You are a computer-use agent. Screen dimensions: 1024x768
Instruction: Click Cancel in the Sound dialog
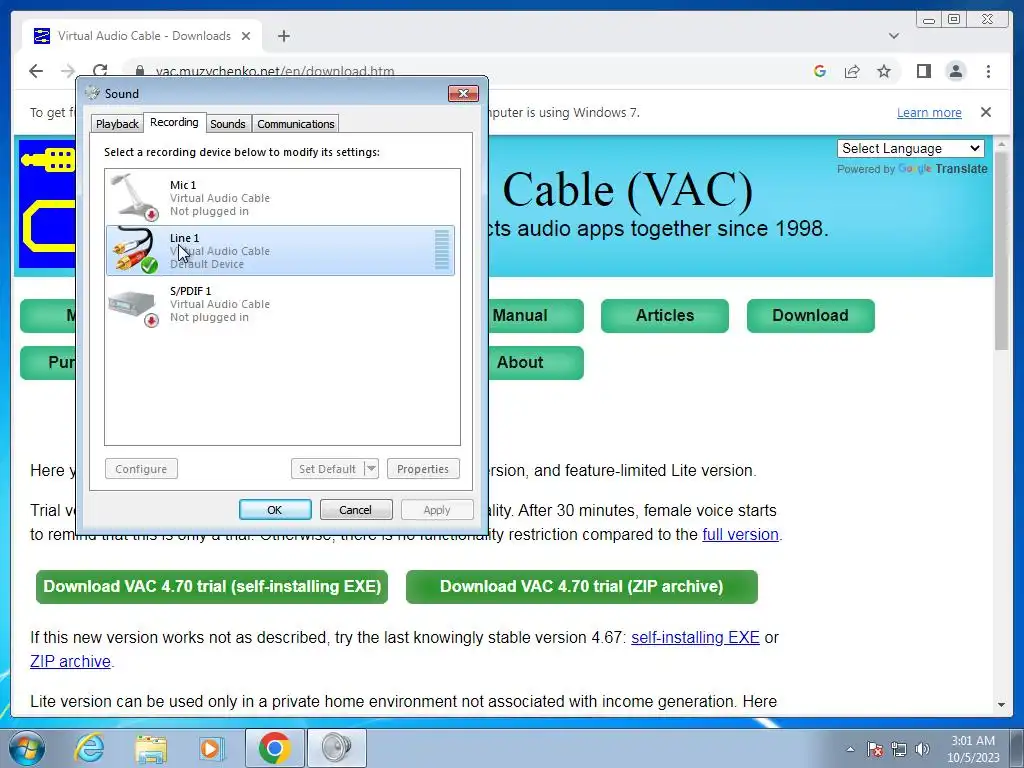[356, 509]
